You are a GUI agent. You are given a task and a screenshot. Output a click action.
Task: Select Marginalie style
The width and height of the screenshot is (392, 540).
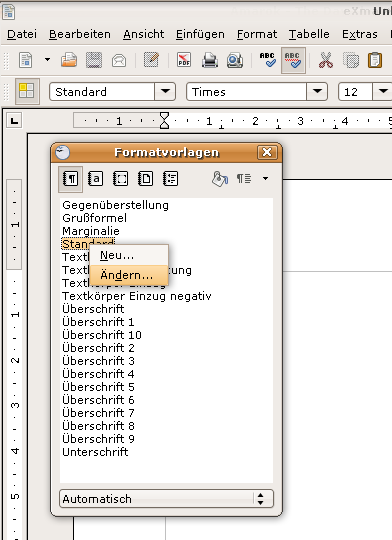tap(91, 231)
